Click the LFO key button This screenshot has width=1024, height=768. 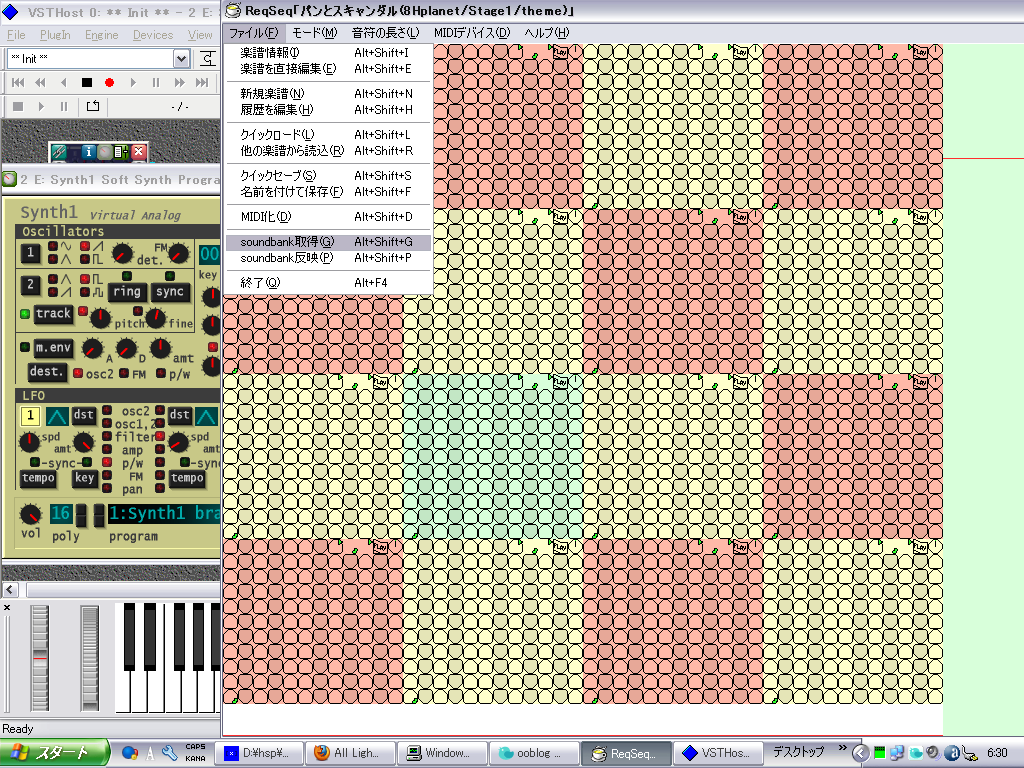click(84, 478)
